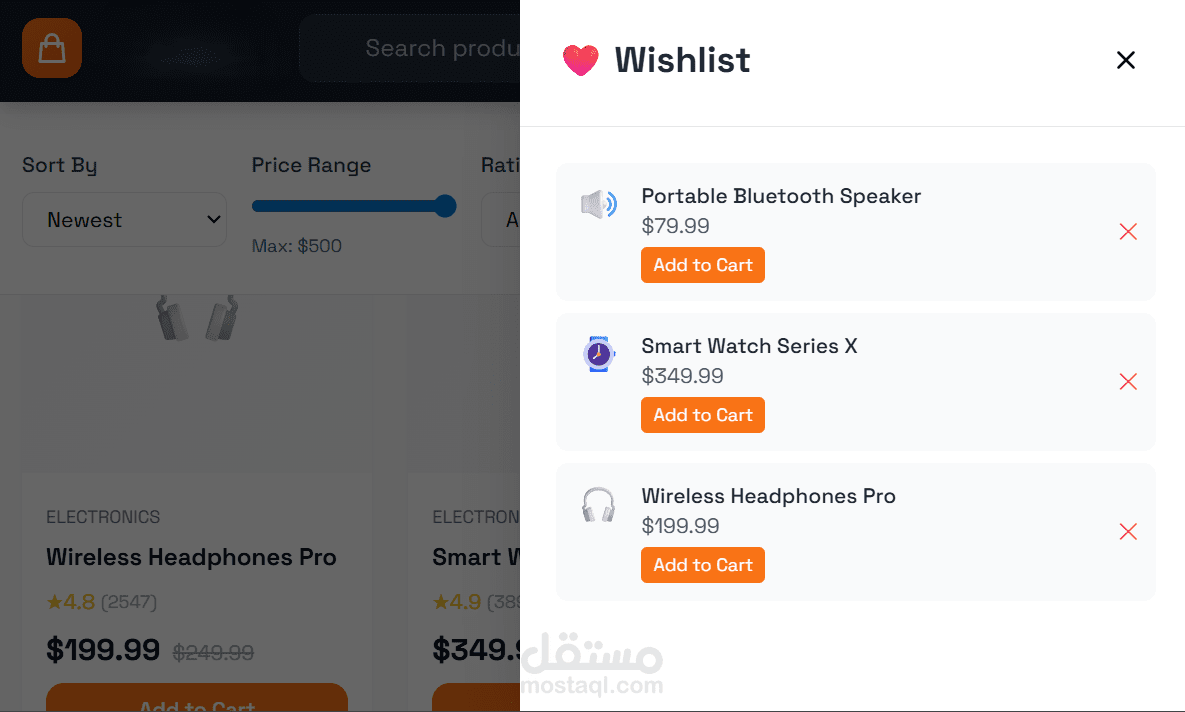Close the Wishlist panel

[x=1125, y=60]
